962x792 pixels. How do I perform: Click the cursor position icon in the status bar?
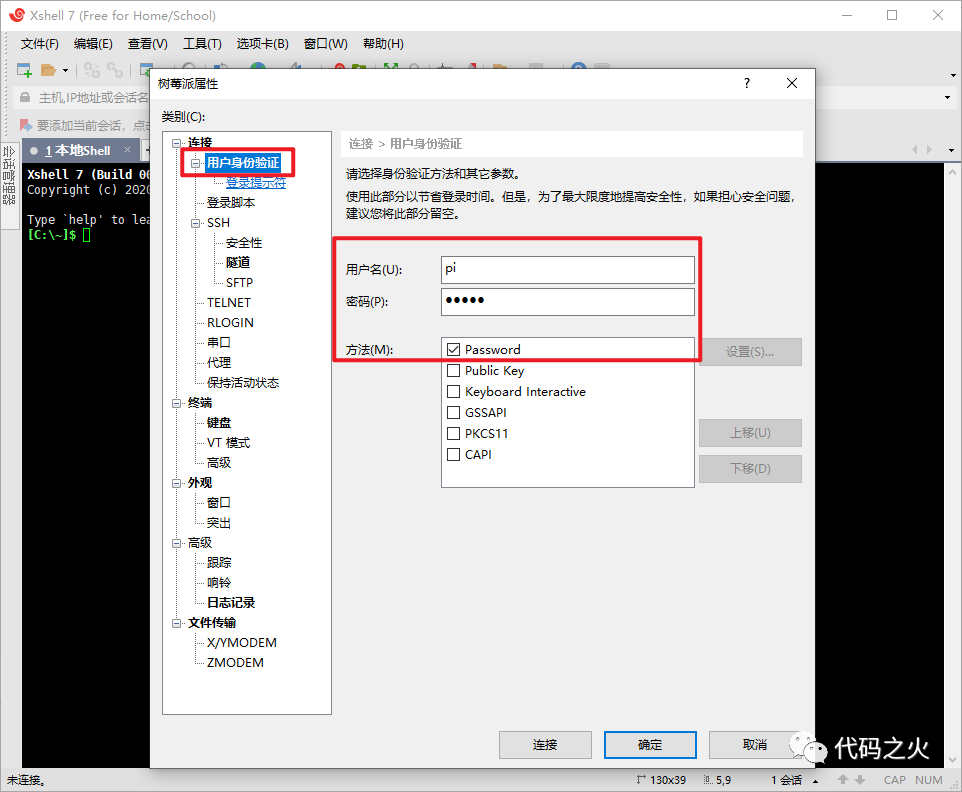click(x=708, y=780)
